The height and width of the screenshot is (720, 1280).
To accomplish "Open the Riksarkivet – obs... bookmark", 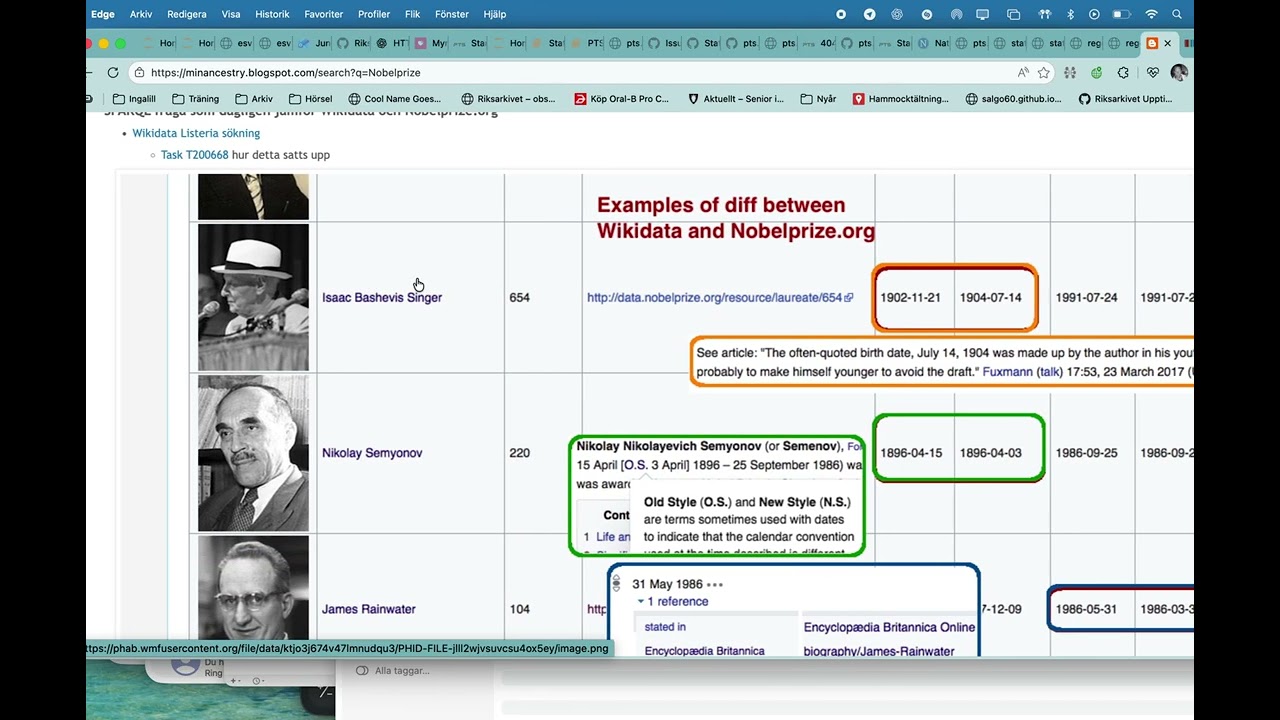I will click(508, 99).
